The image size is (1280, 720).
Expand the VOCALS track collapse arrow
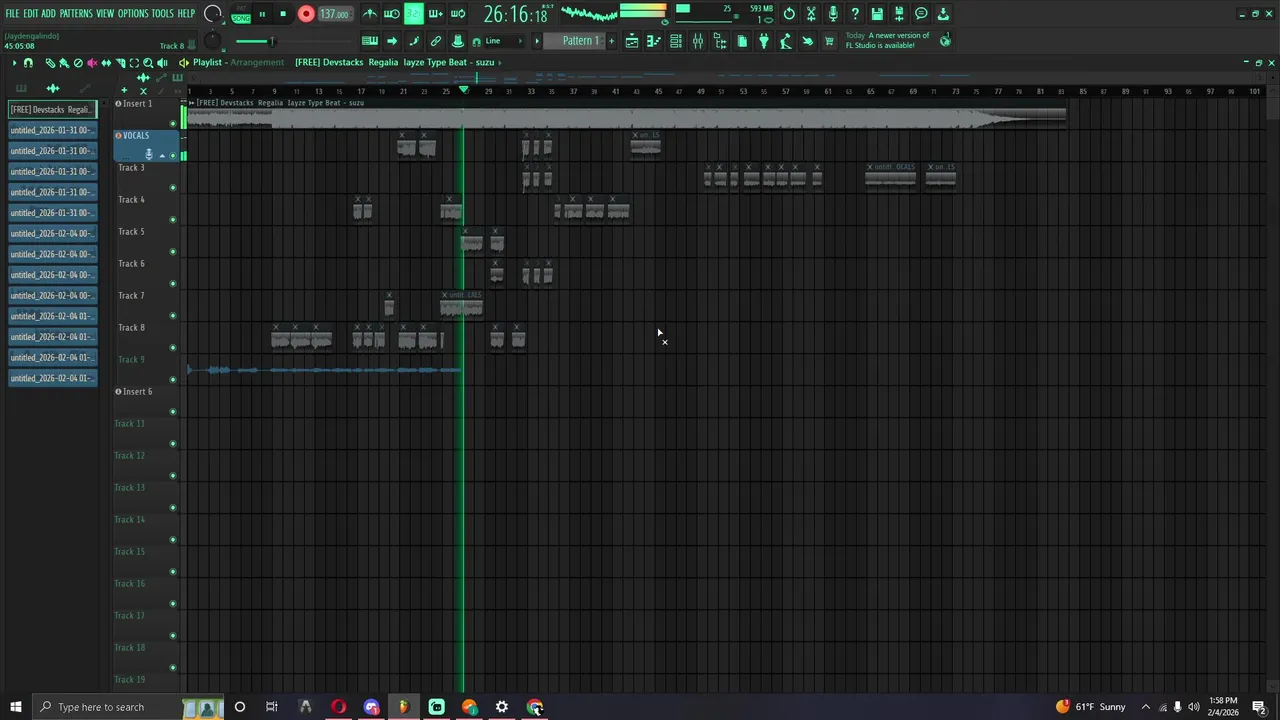click(162, 155)
